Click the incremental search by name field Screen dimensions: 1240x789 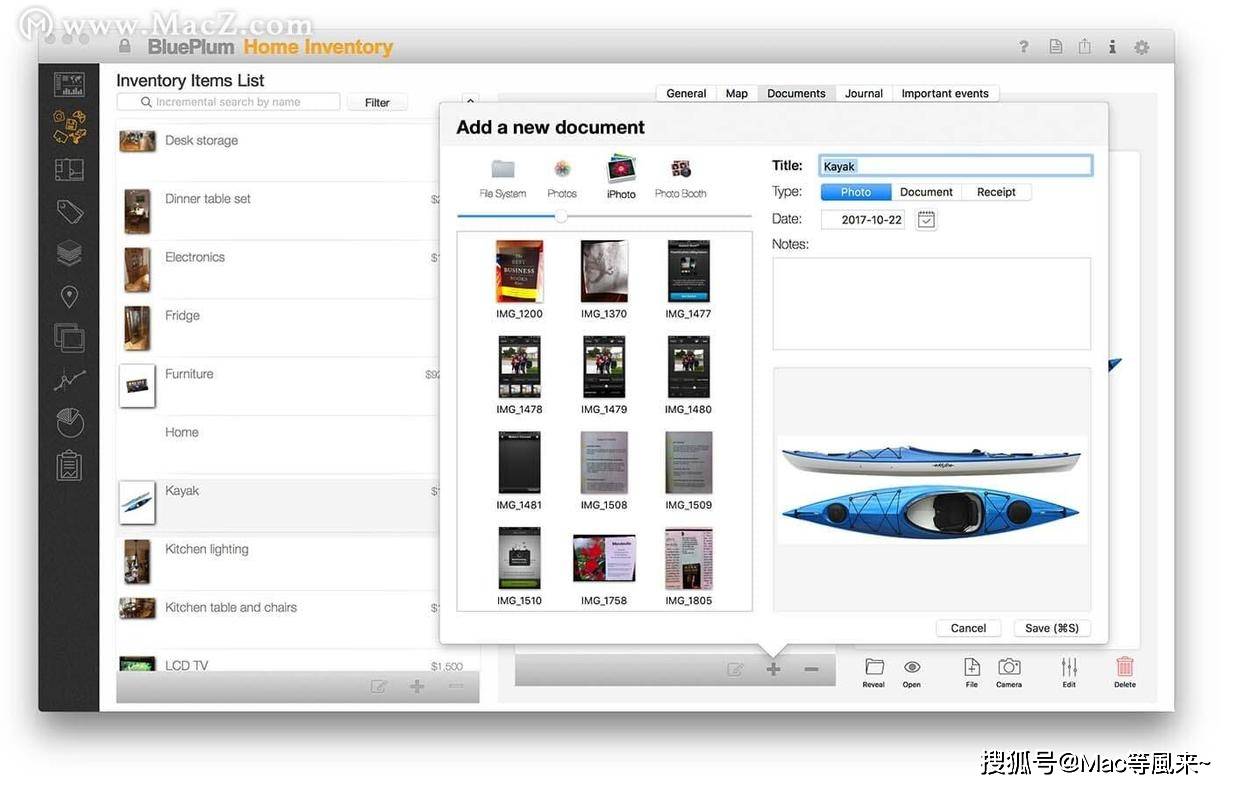[x=228, y=102]
